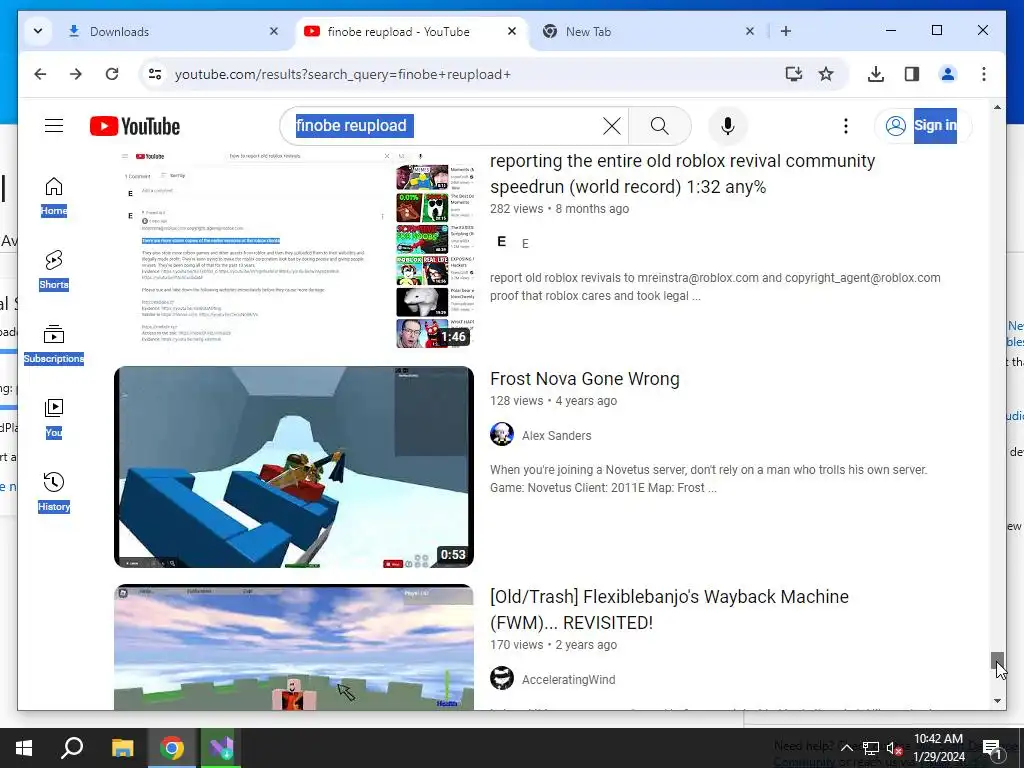Click the page scrollbar down arrow
The image size is (1024, 768).
[997, 701]
